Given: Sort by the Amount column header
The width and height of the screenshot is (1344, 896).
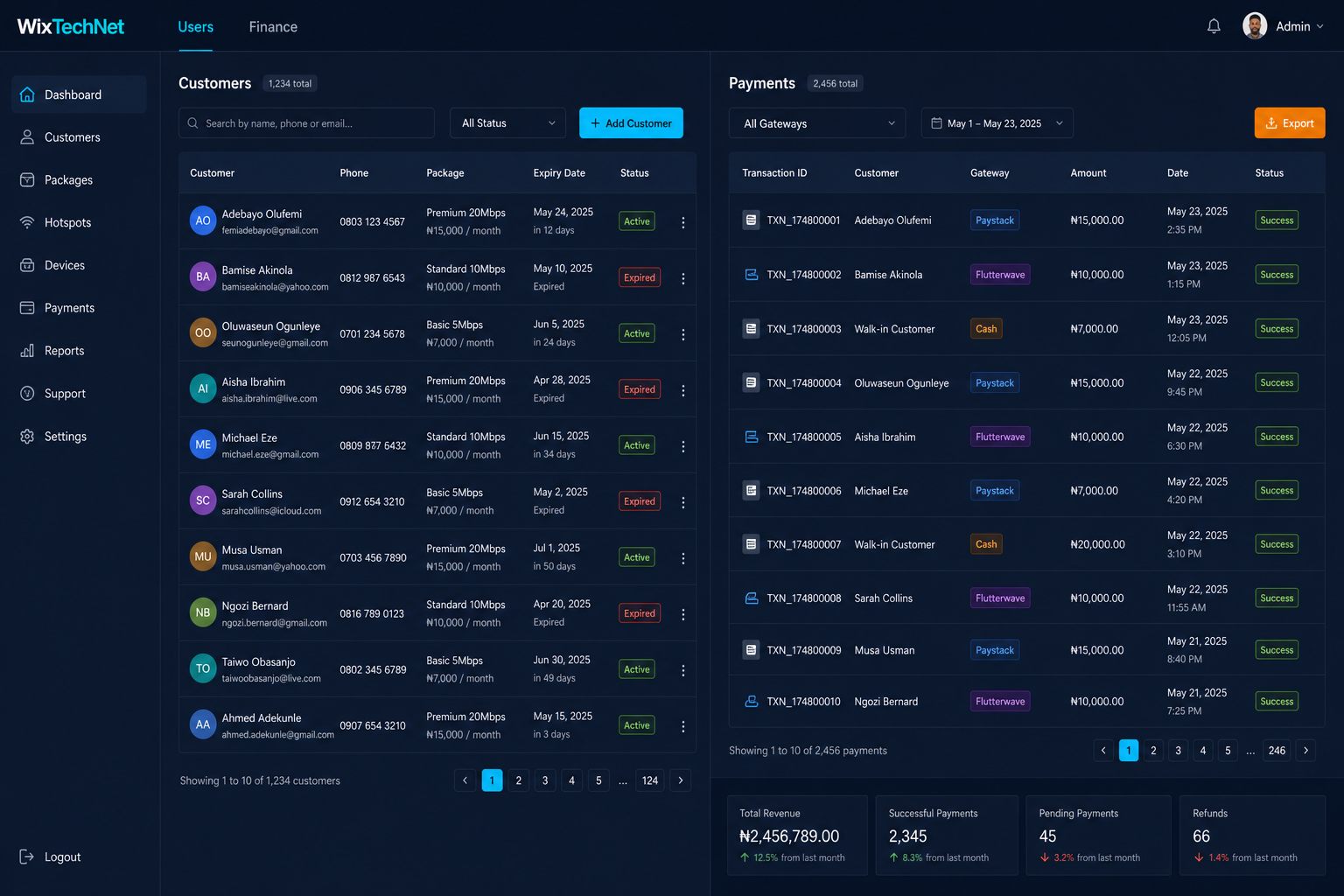Looking at the screenshot, I should [1088, 173].
